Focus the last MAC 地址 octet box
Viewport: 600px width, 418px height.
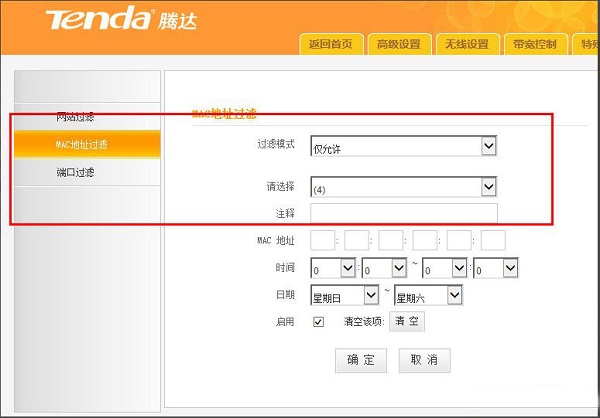(x=493, y=240)
